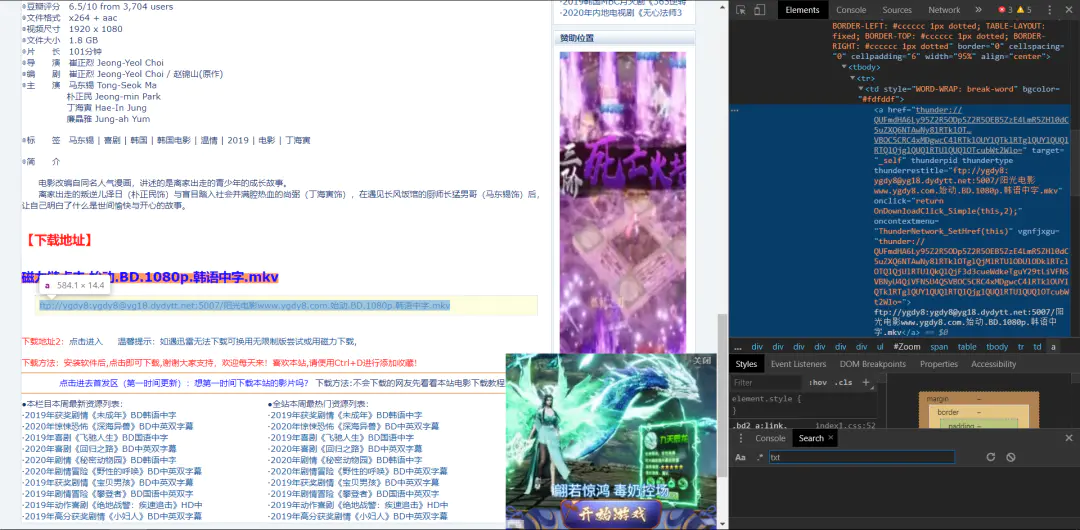Show more DevTools tabs chevron
The width and height of the screenshot is (1080, 530).
978,10
